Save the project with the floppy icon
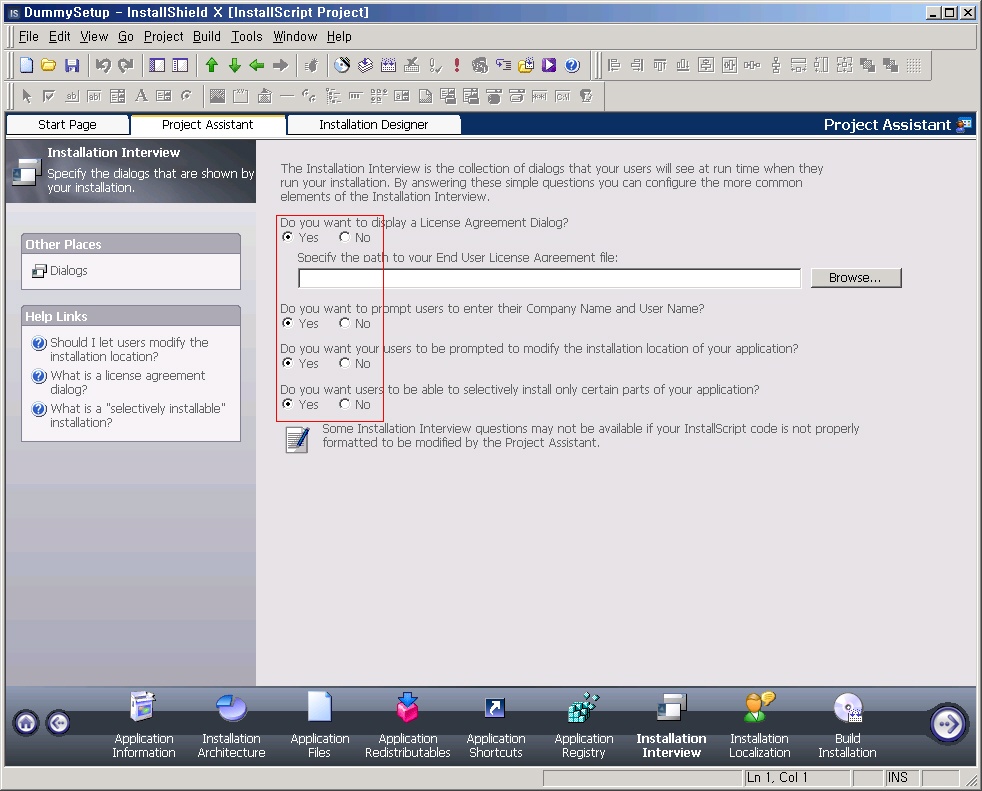 pyautogui.click(x=72, y=65)
